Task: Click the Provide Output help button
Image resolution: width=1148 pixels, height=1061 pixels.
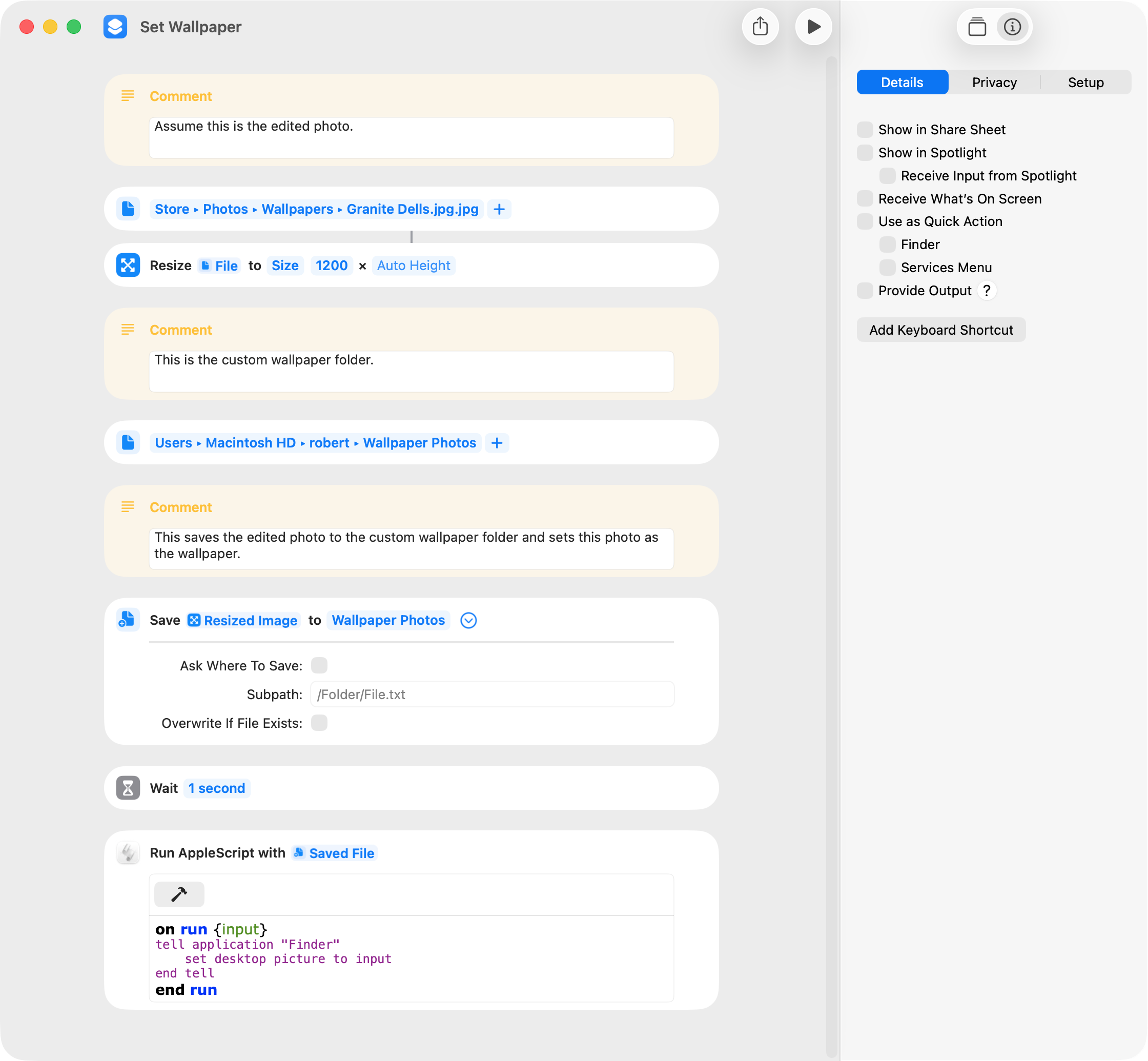Action: pos(987,291)
